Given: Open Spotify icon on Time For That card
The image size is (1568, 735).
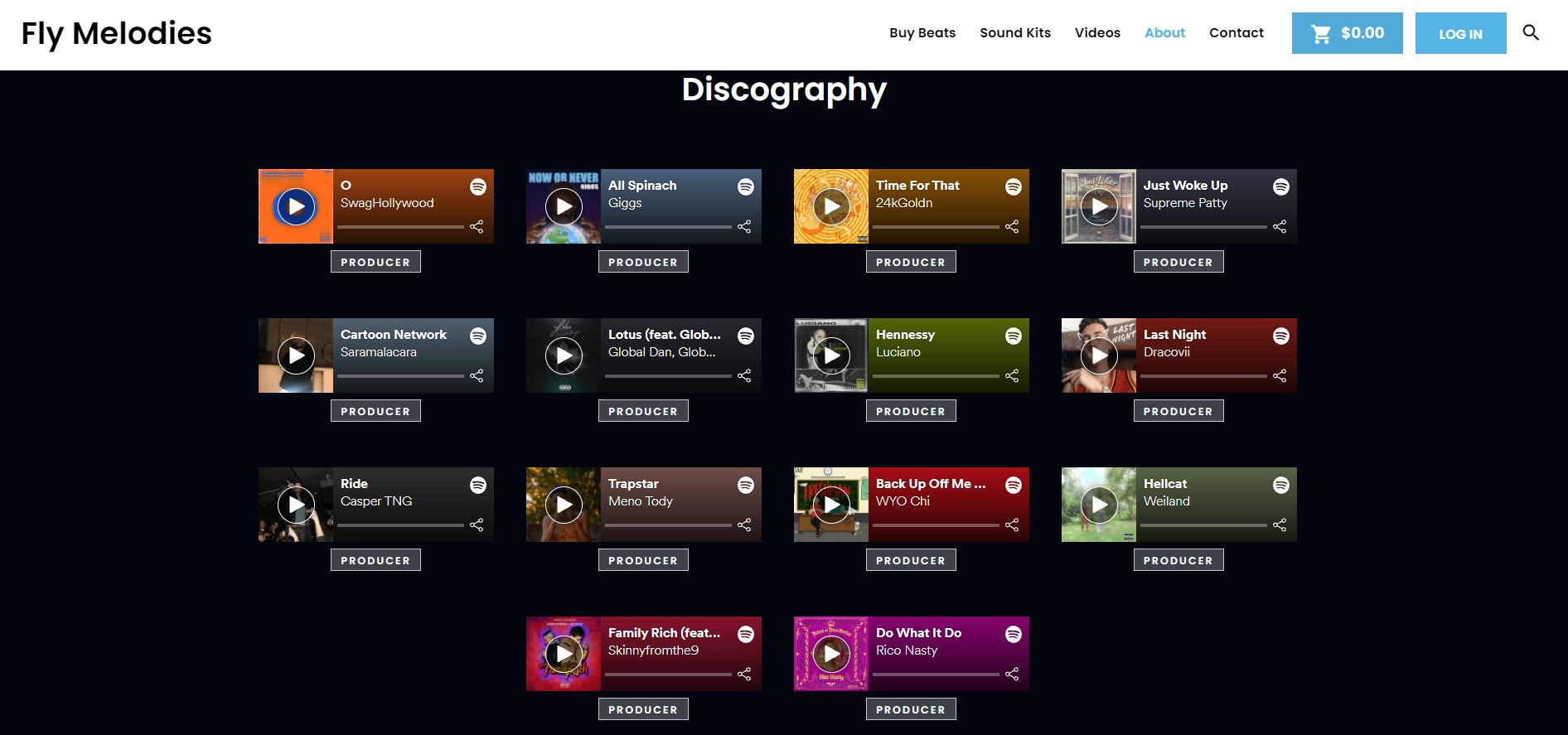Looking at the screenshot, I should tap(1014, 186).
